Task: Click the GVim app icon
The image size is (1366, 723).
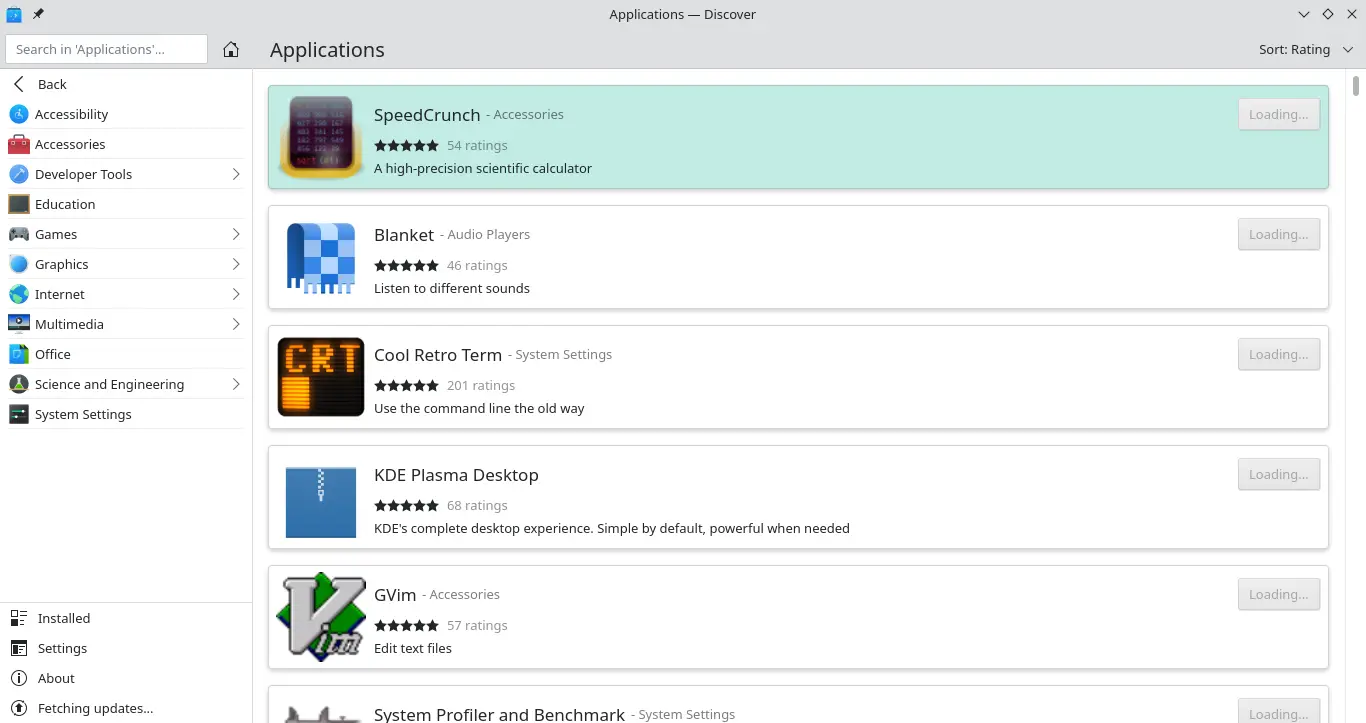Action: (x=321, y=617)
